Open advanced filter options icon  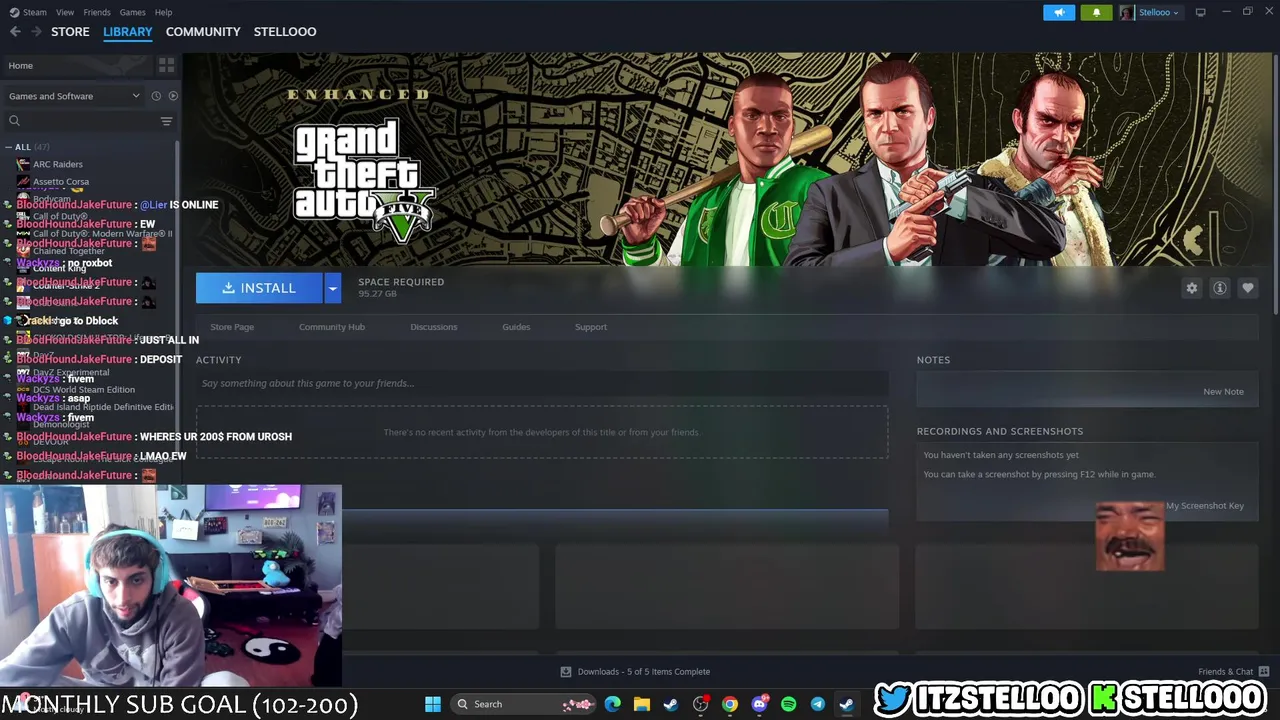click(x=167, y=121)
